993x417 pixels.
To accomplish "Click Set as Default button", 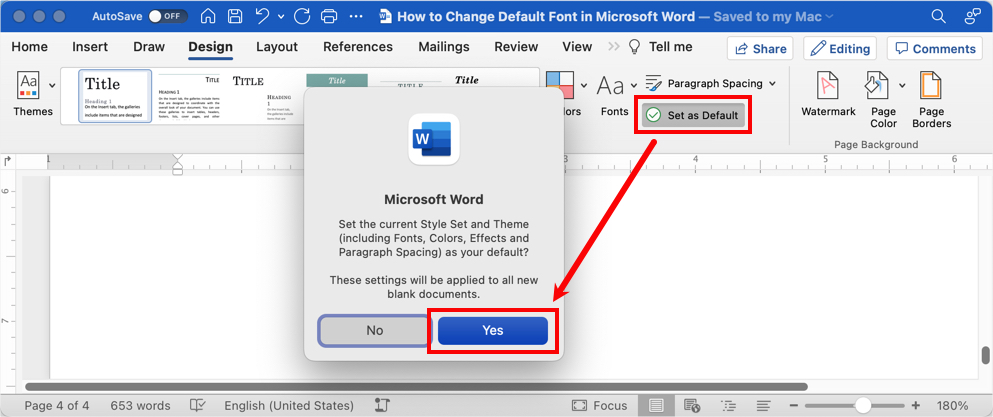I will [693, 115].
